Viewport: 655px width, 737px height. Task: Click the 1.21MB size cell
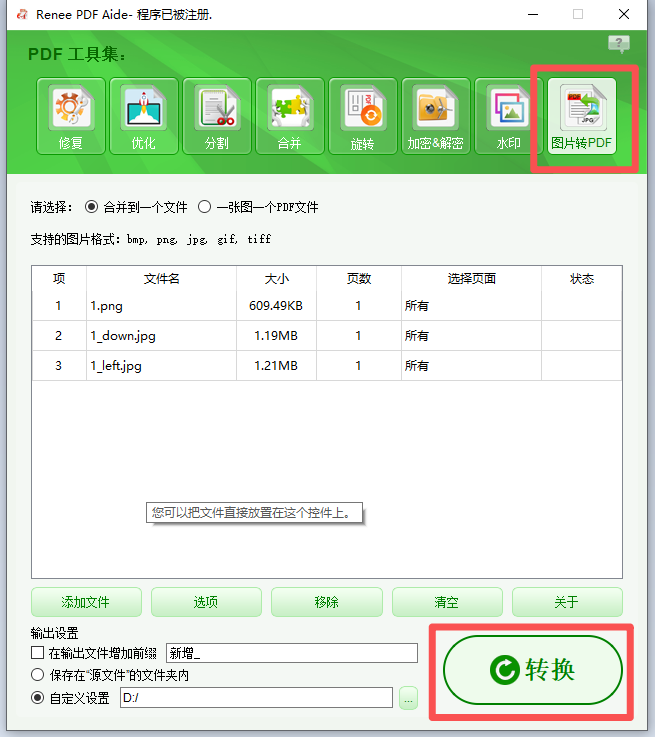click(x=276, y=366)
